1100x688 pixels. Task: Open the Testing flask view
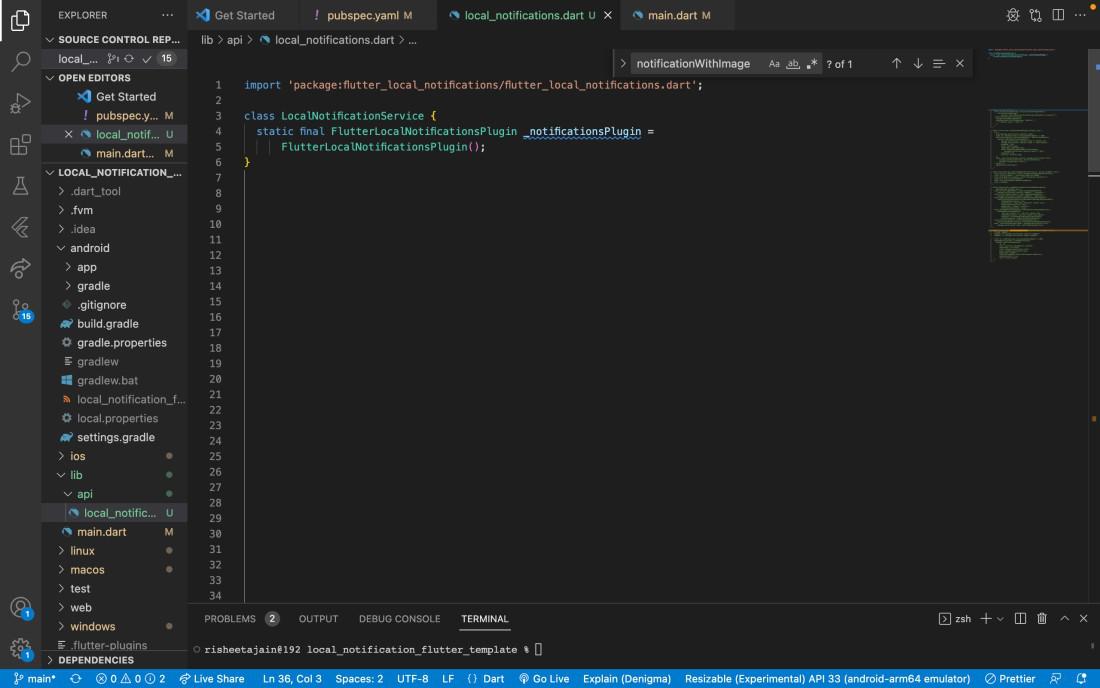[20, 187]
